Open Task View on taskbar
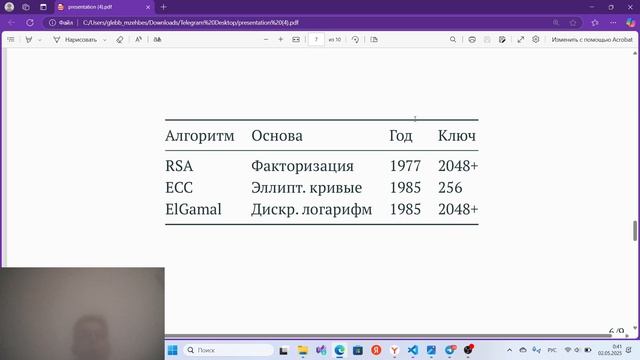The height and width of the screenshot is (360, 640). (284, 350)
